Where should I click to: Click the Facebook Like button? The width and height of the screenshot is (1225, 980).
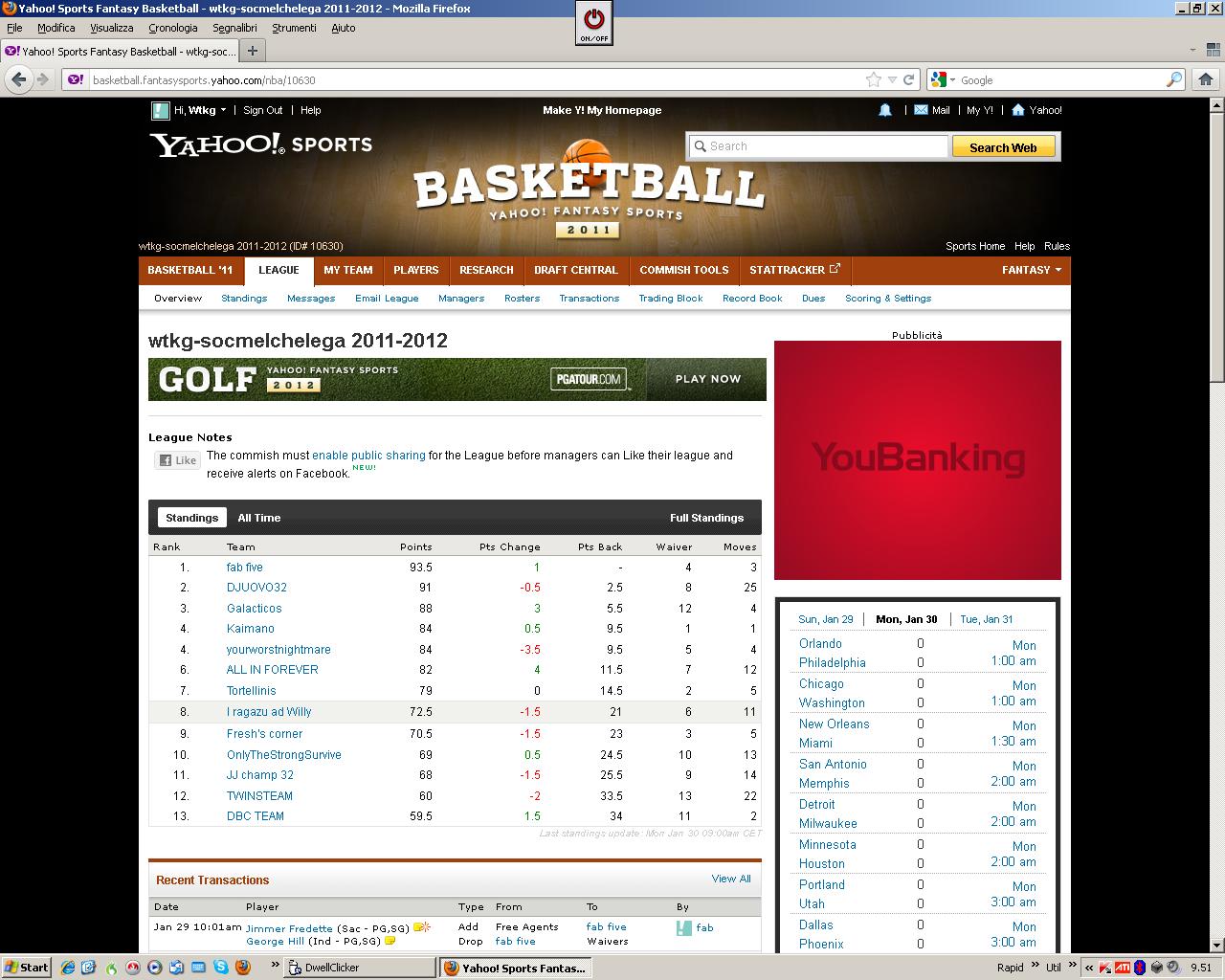click(x=177, y=460)
